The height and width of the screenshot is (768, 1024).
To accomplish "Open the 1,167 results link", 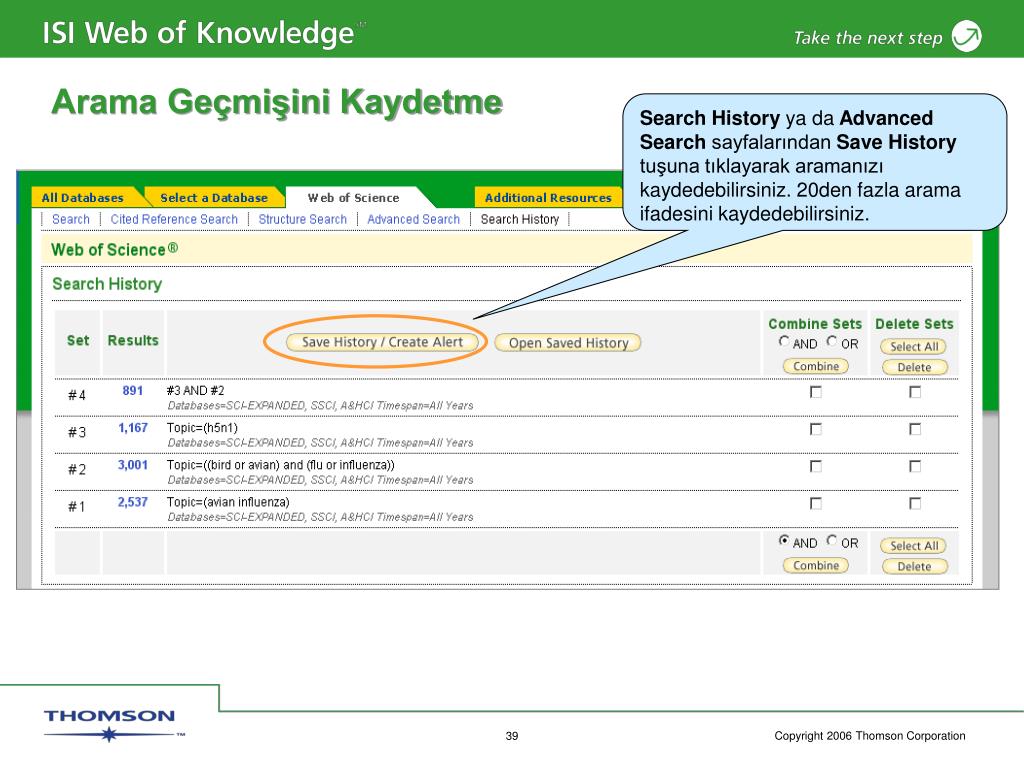I will (133, 428).
